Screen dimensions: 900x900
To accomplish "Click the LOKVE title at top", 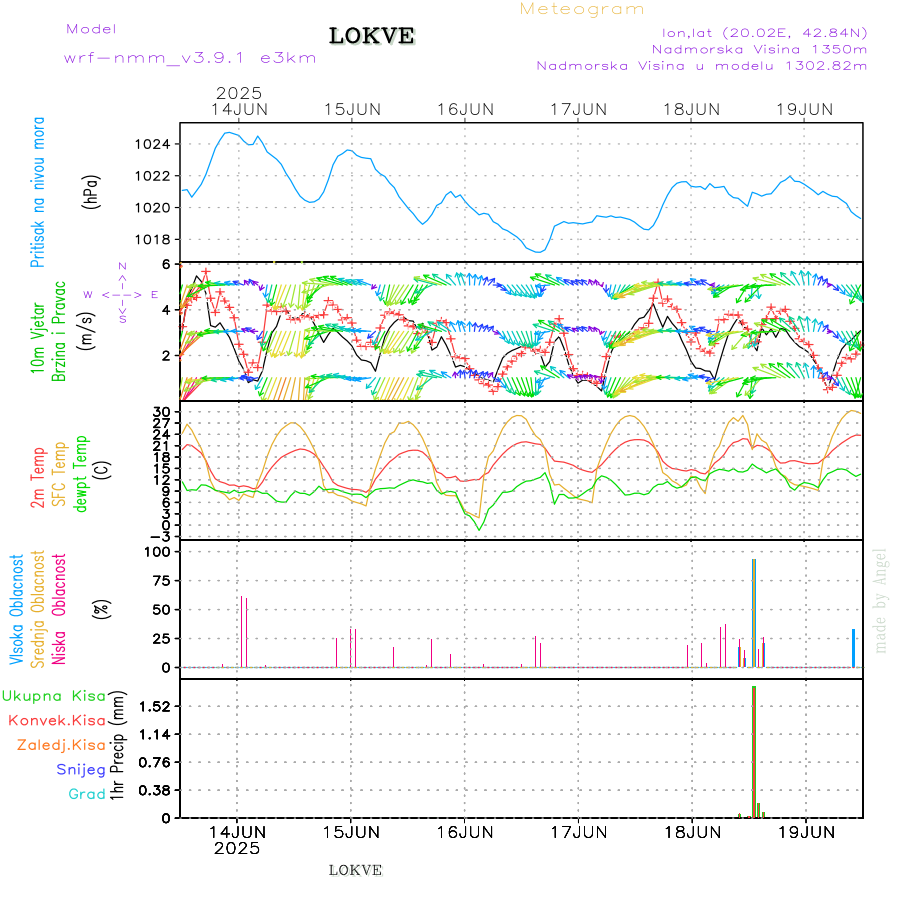I will tap(372, 37).
